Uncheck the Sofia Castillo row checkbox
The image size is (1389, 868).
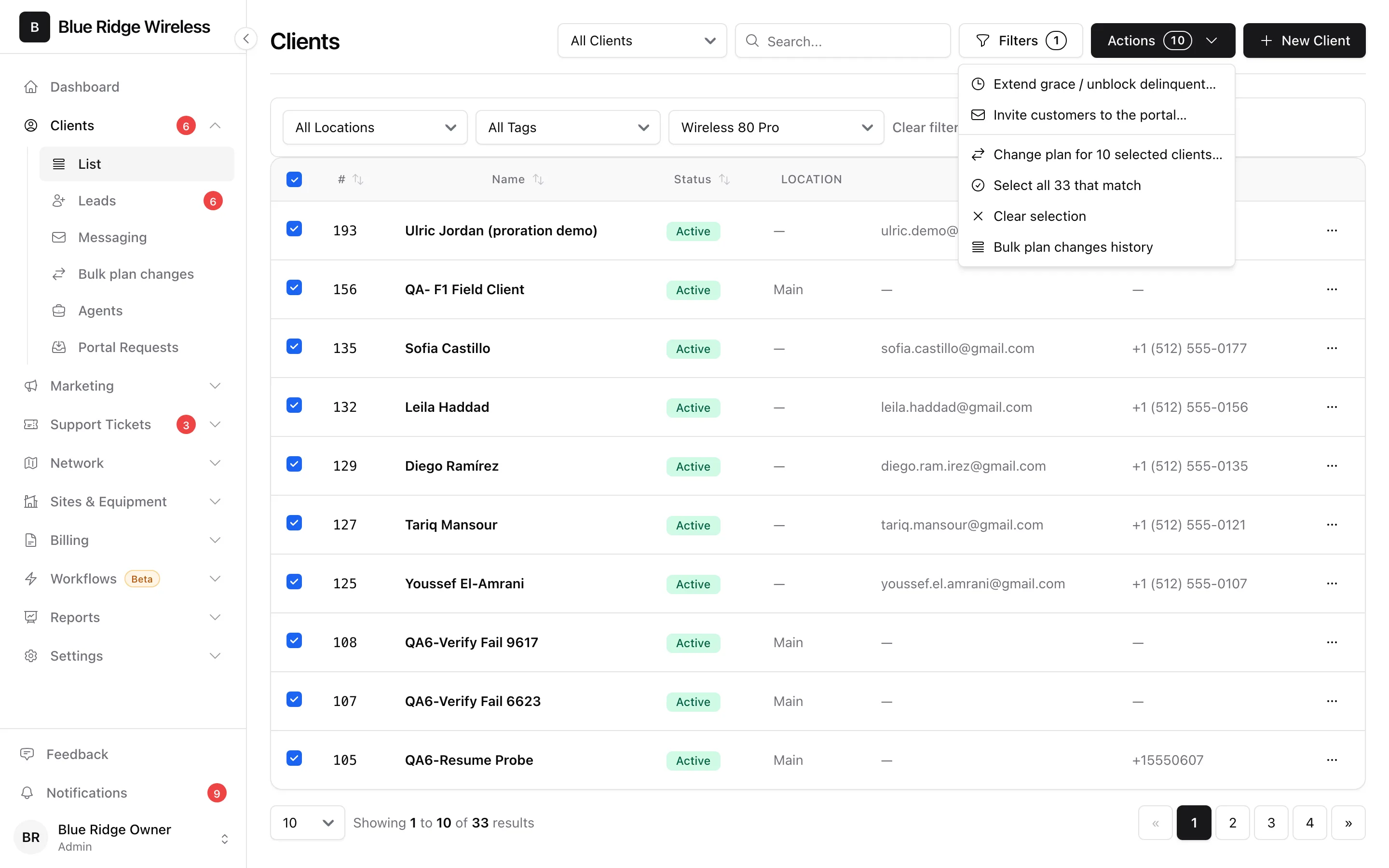(294, 346)
